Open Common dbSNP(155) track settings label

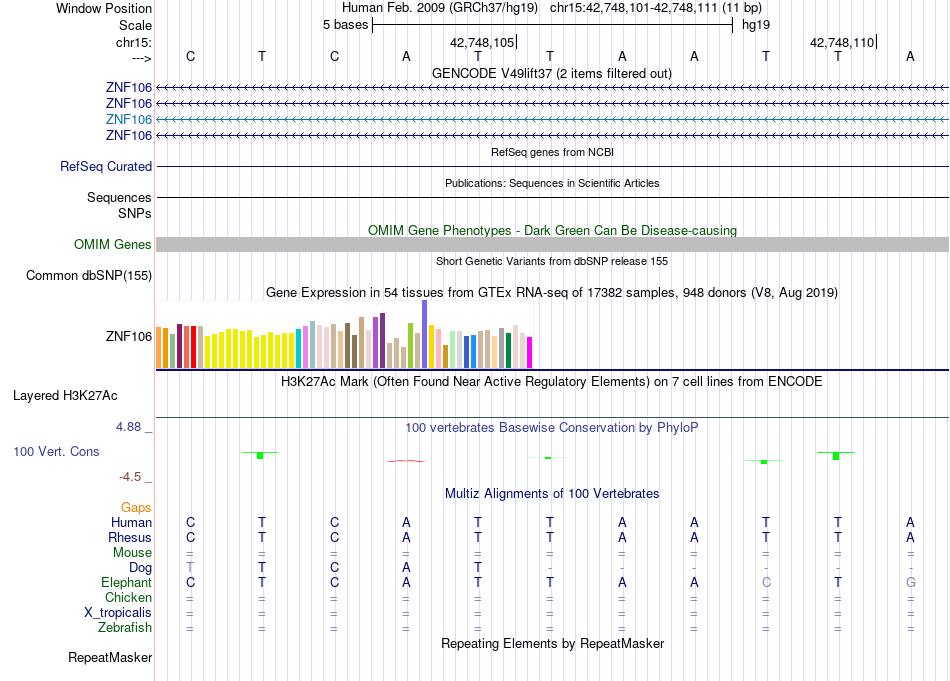tap(89, 275)
